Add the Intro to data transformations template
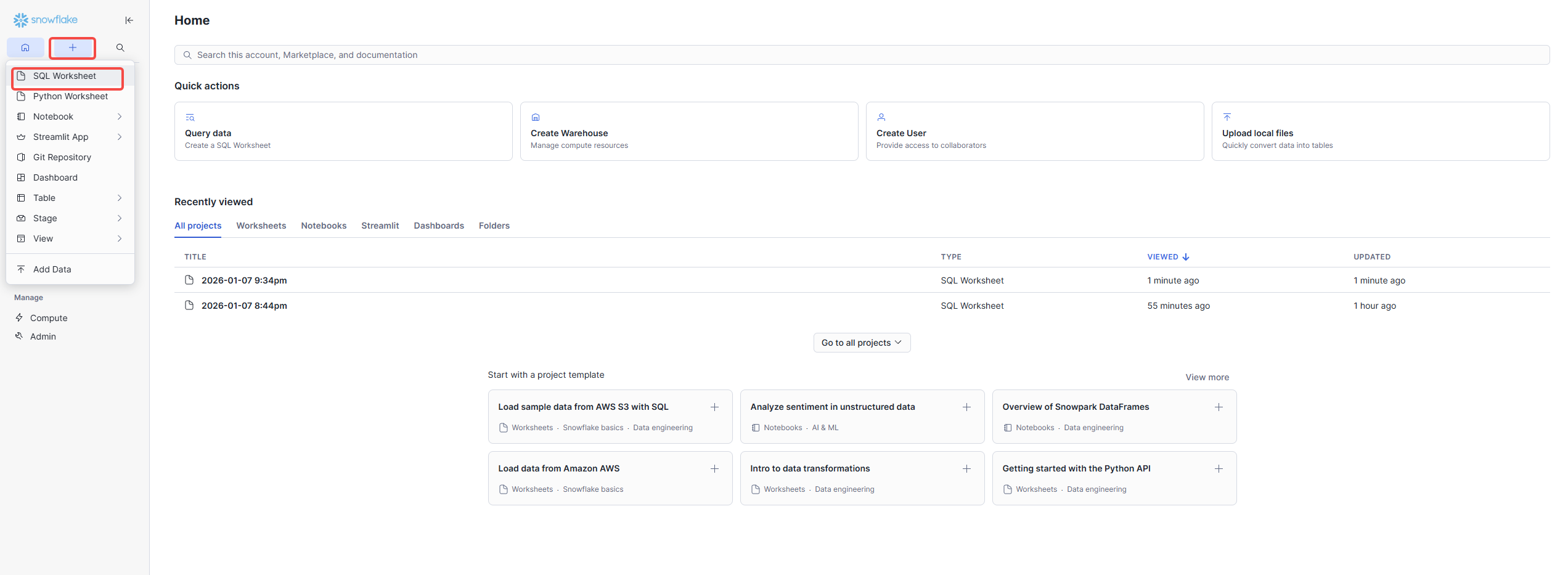Screen dimensions: 1568x575 tap(966, 469)
